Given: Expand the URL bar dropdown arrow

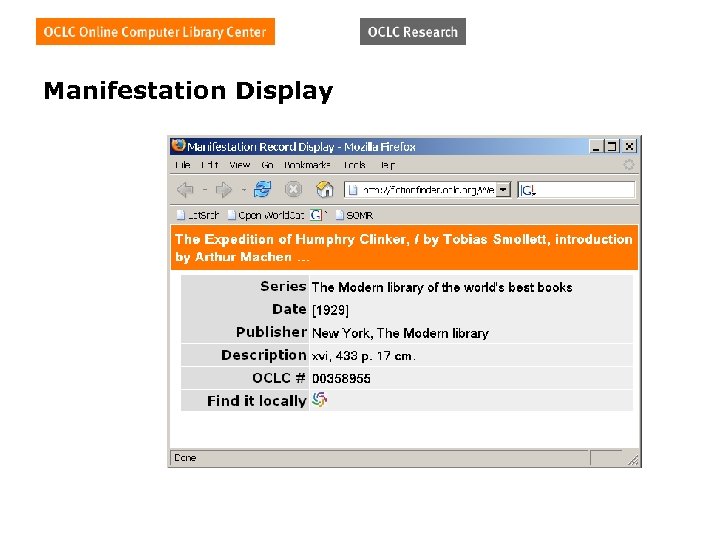Looking at the screenshot, I should (503, 190).
